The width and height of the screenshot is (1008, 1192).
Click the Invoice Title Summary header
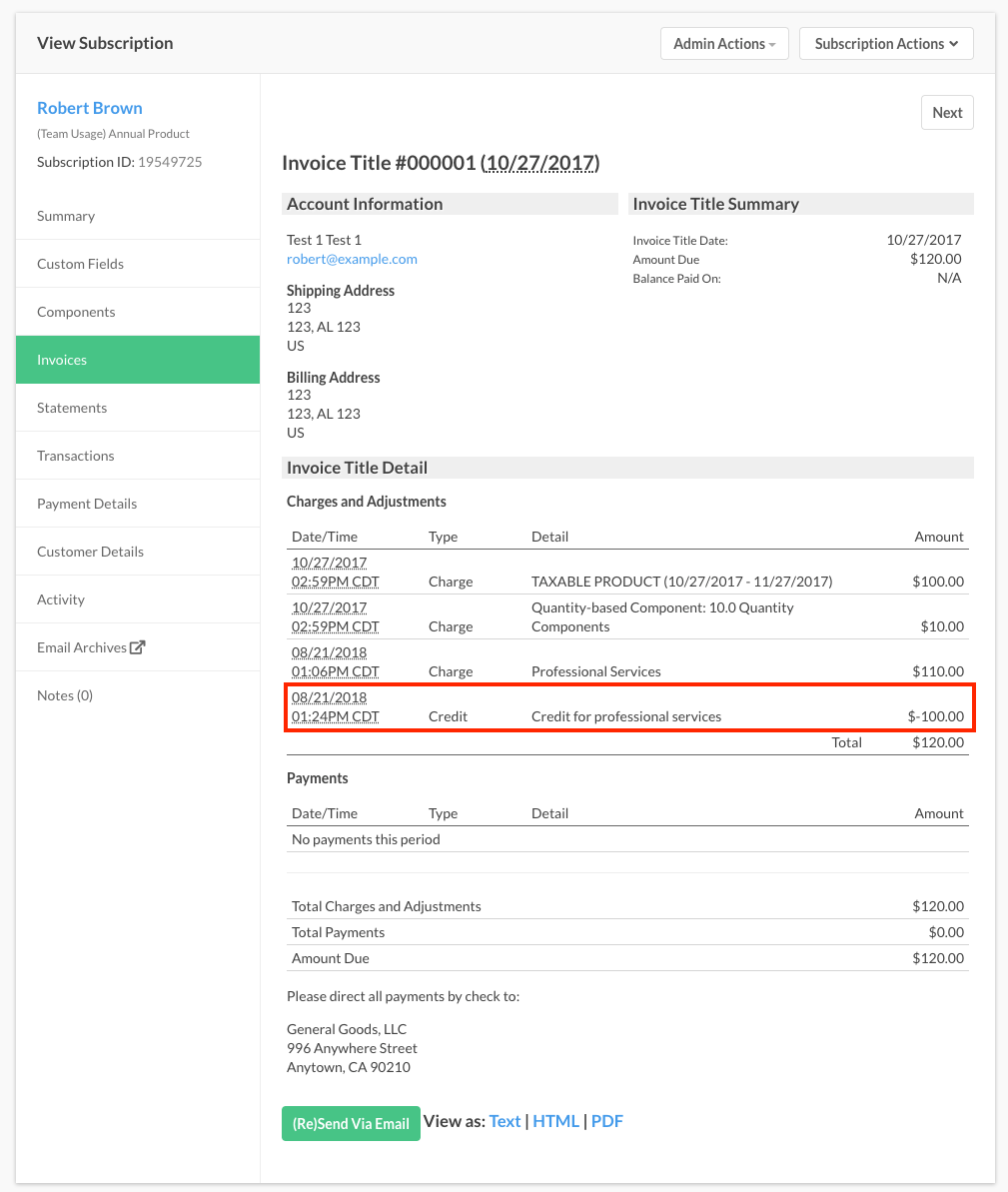pos(800,204)
